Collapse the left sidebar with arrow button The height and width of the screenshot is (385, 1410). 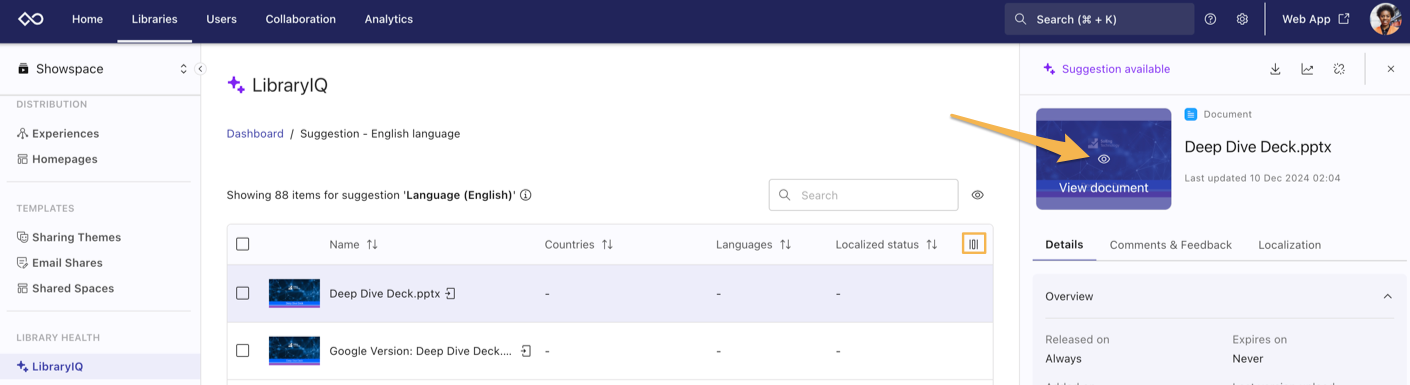200,69
